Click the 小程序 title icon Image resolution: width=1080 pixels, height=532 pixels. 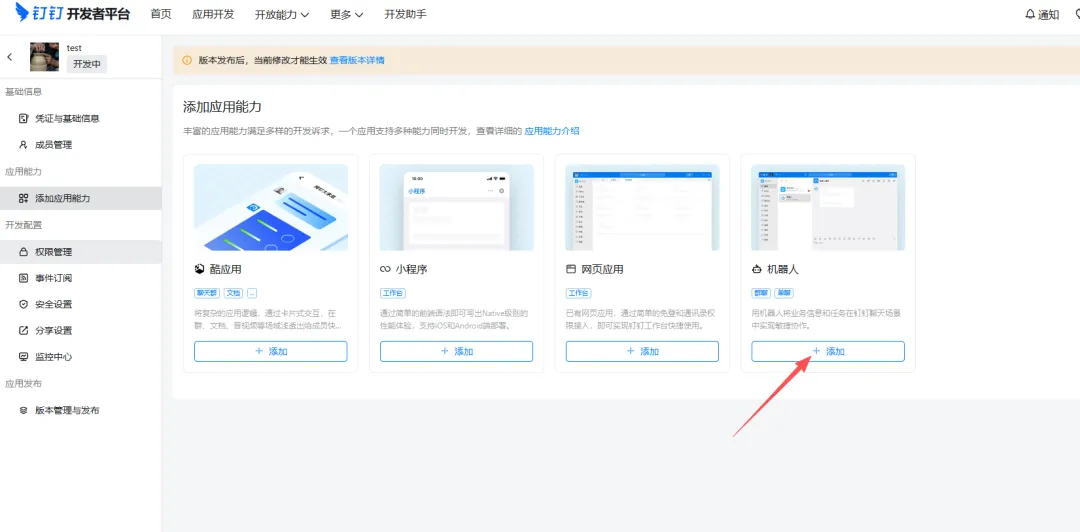coord(385,269)
